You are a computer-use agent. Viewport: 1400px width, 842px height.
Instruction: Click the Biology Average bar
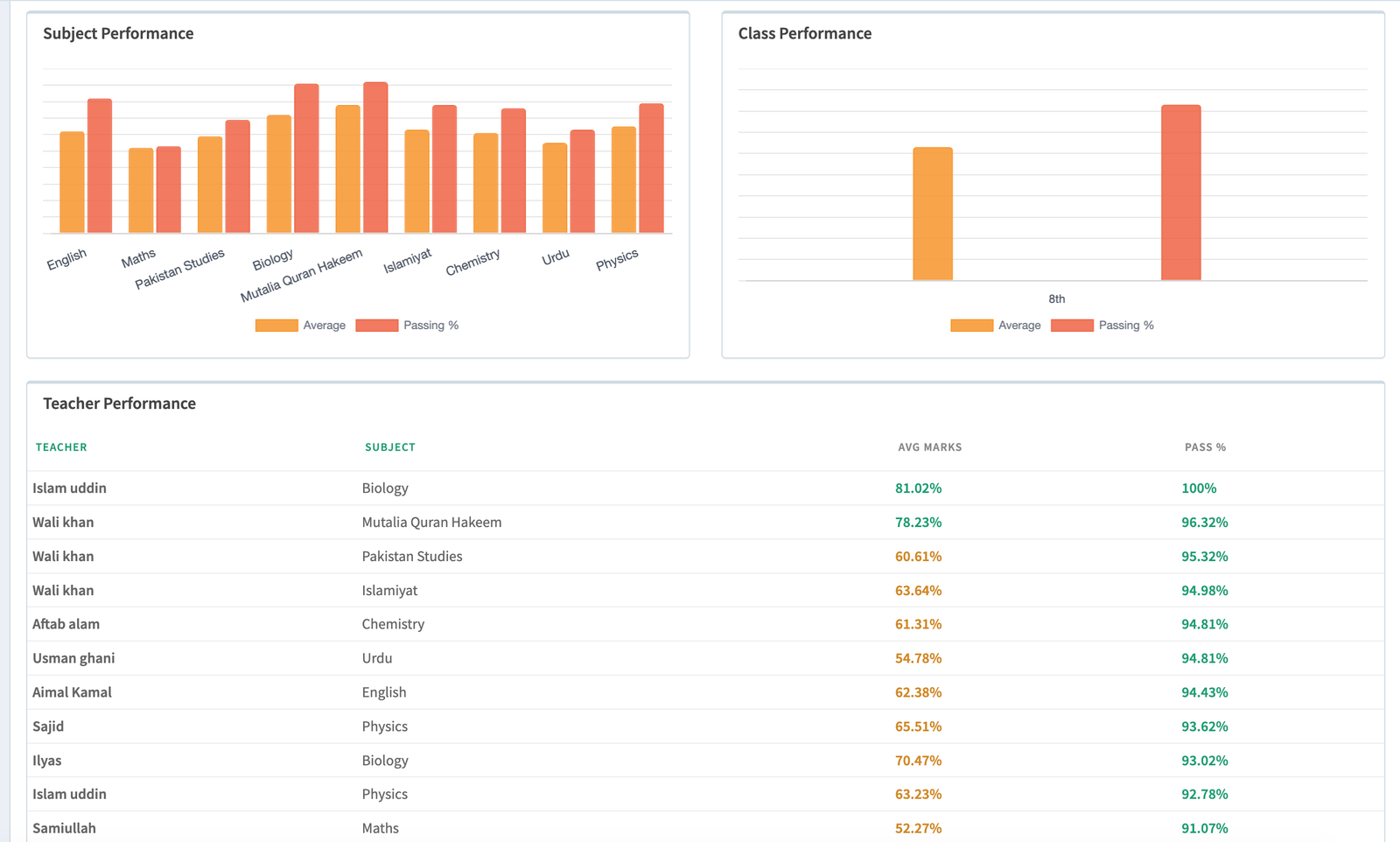[279, 174]
